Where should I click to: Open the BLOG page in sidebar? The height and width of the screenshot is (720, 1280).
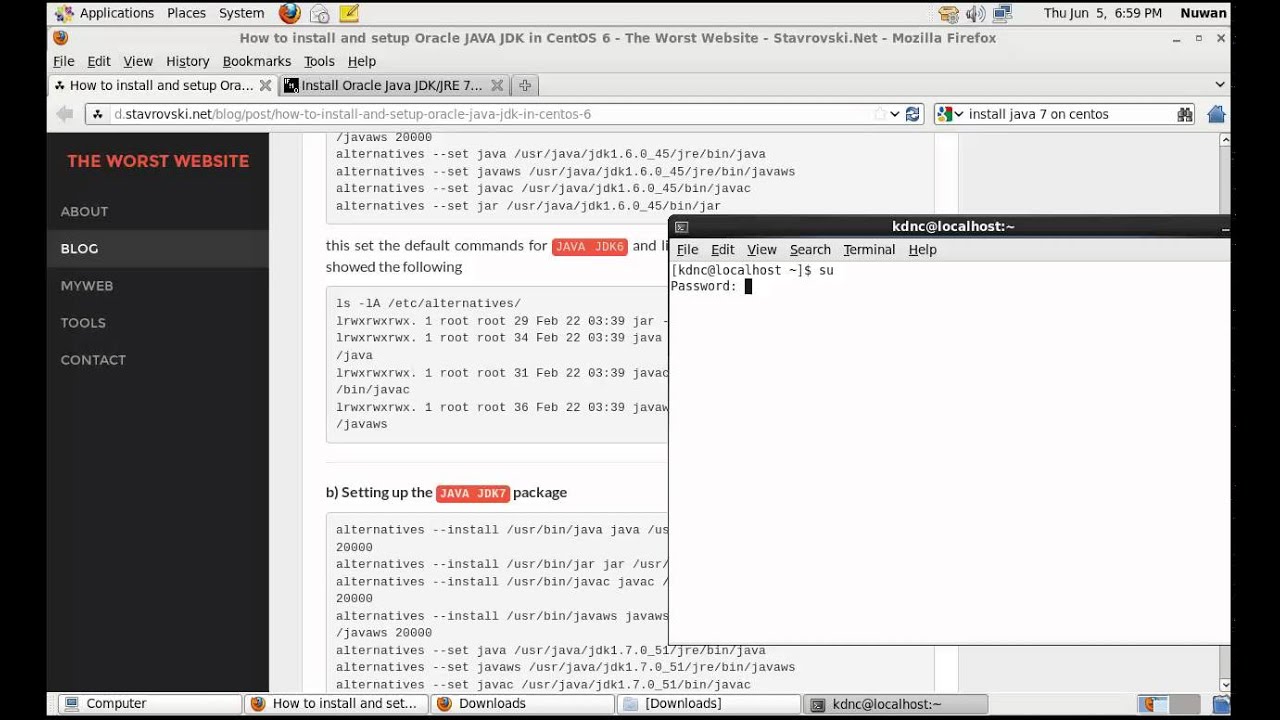(x=79, y=248)
